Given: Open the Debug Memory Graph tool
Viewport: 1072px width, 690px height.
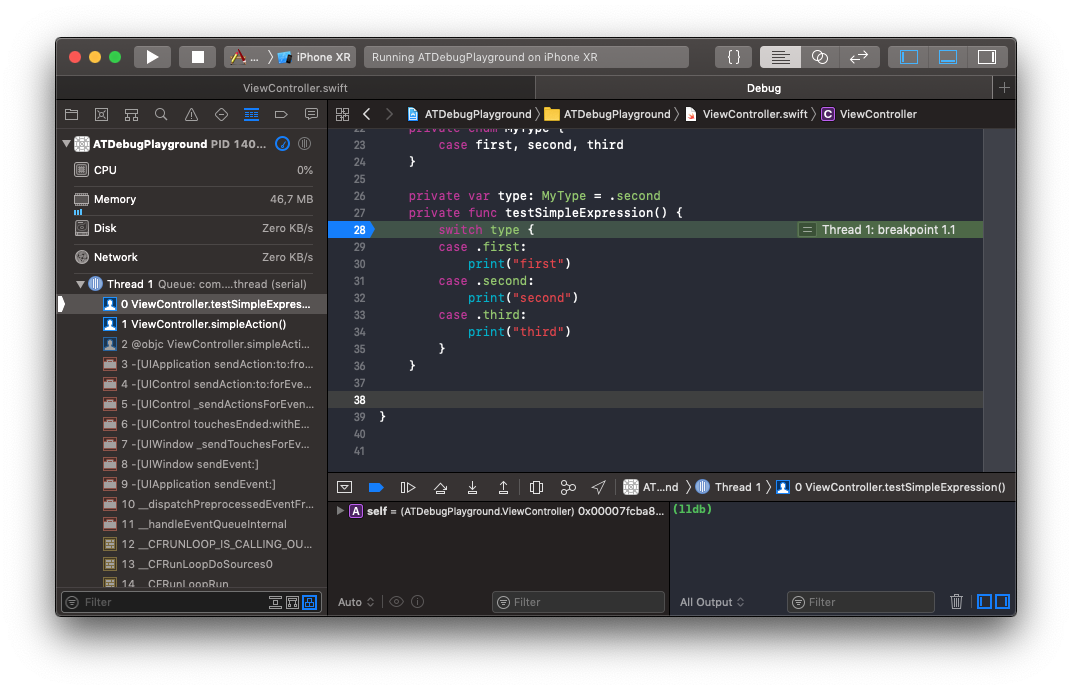Looking at the screenshot, I should point(568,487).
